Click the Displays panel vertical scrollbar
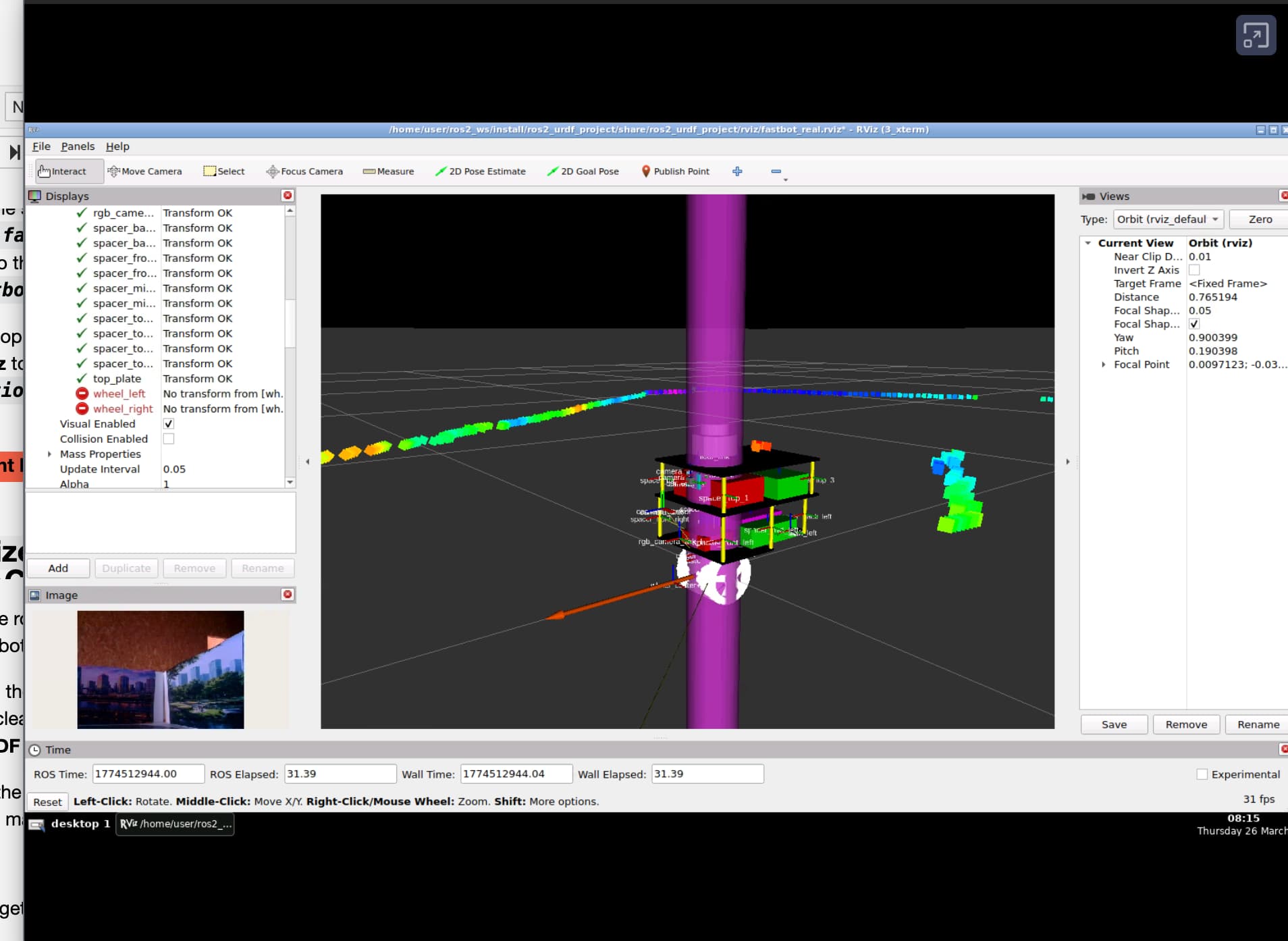The width and height of the screenshot is (1288, 941). pyautogui.click(x=290, y=324)
